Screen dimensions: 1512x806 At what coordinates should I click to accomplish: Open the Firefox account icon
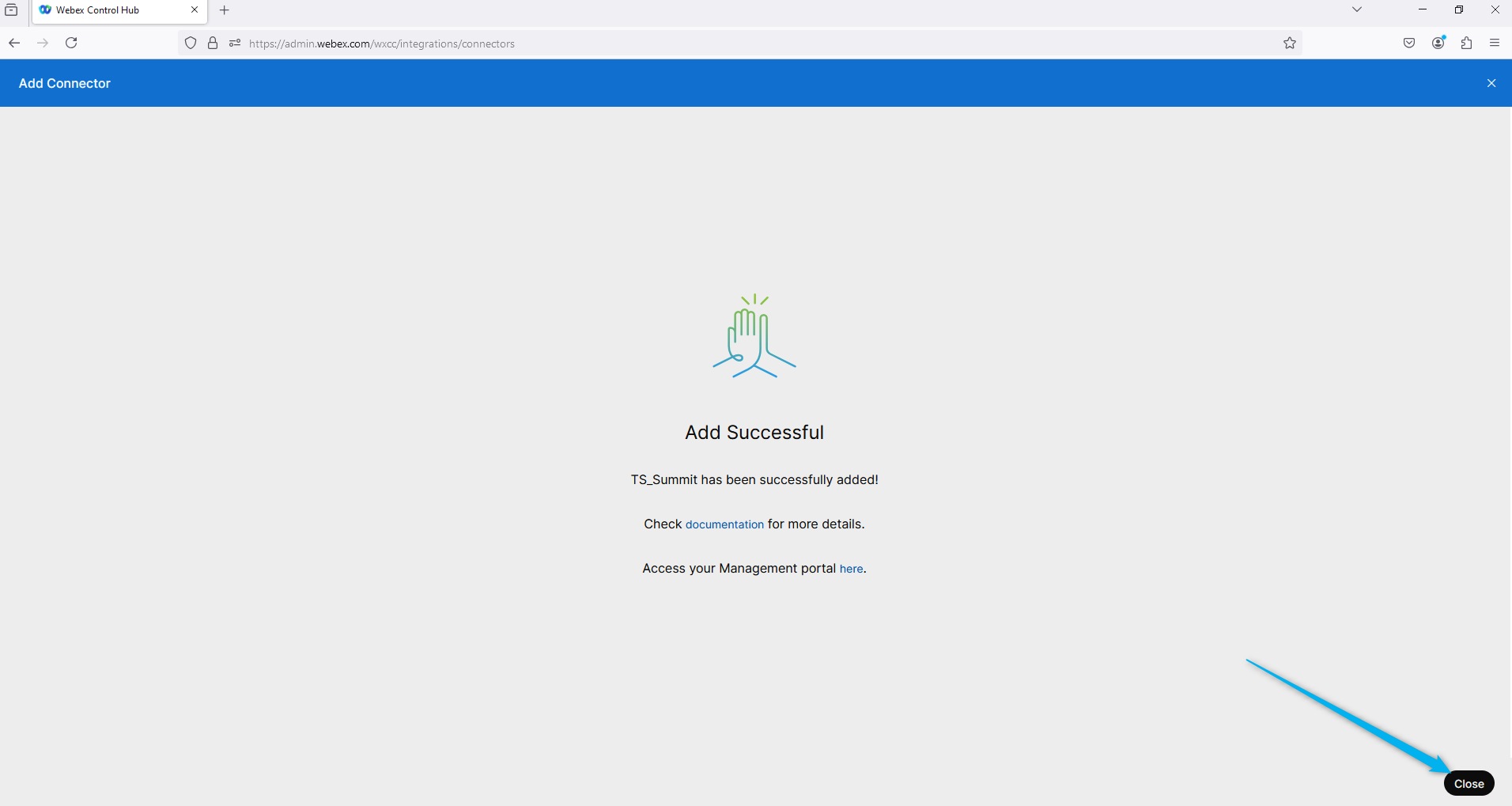coord(1438,43)
